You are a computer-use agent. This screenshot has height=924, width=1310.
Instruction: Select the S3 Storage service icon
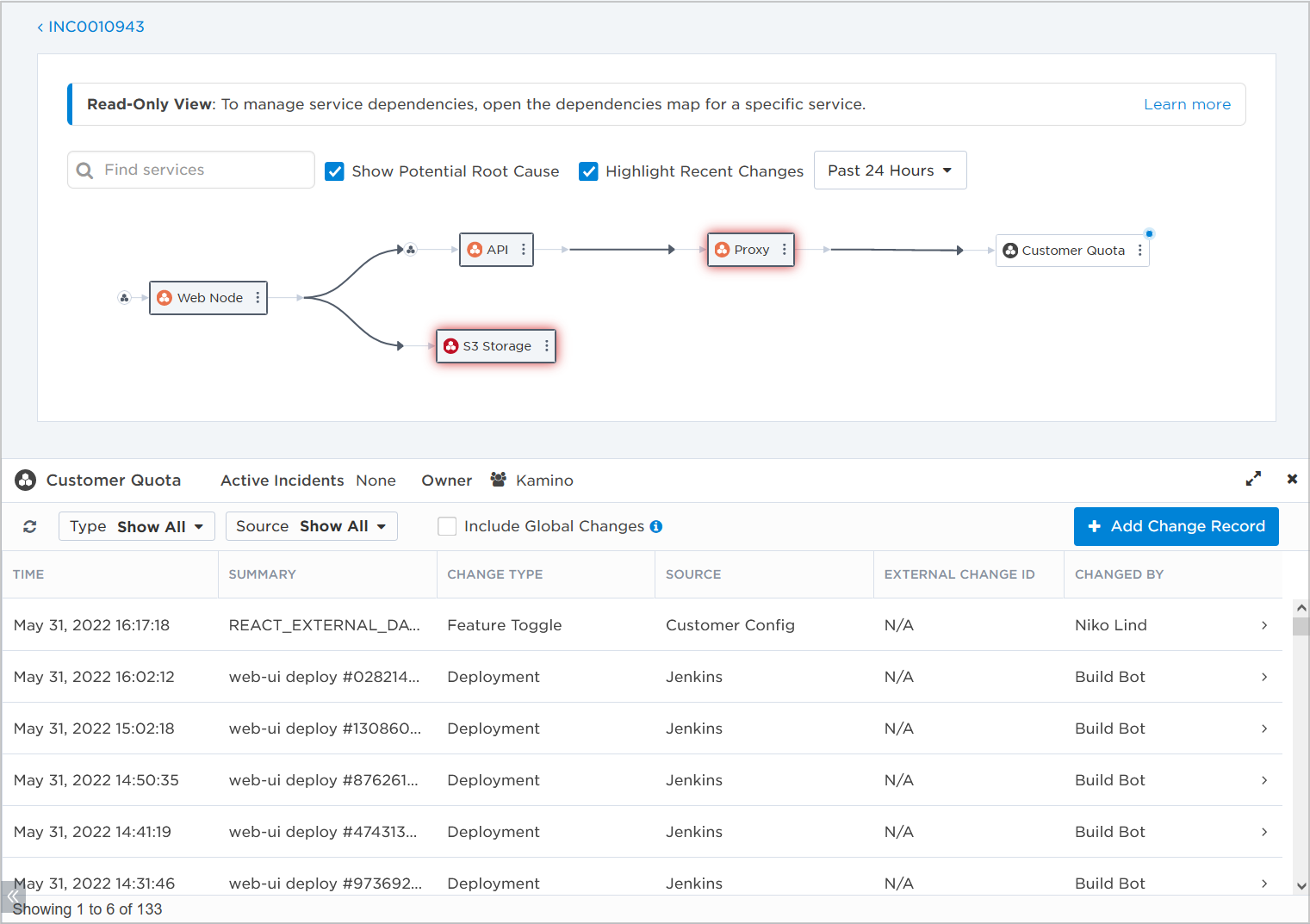450,346
